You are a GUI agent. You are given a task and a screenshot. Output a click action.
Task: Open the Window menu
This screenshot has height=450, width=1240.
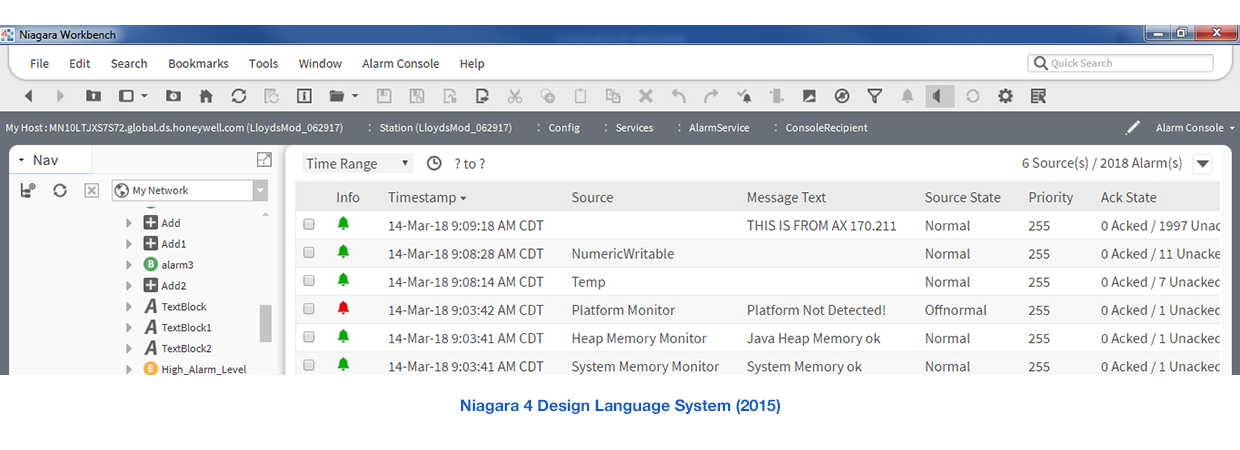click(320, 63)
